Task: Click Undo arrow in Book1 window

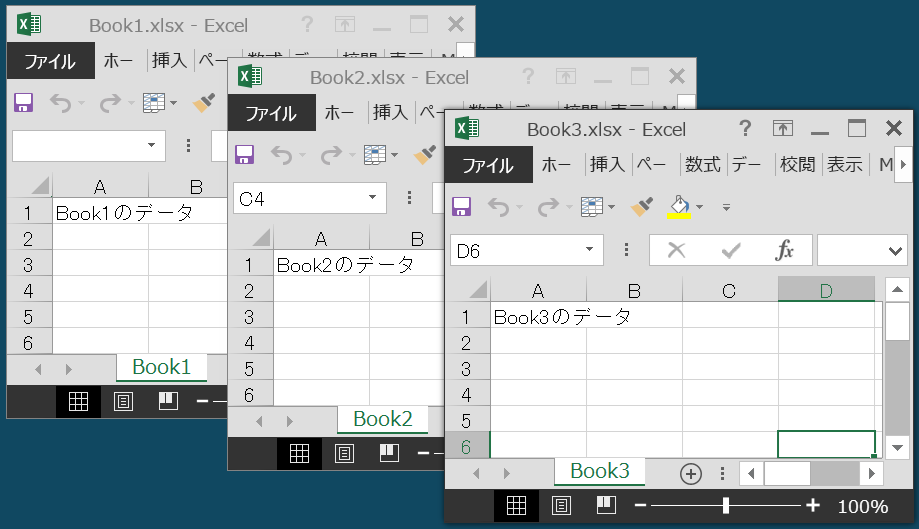Action: pyautogui.click(x=61, y=103)
